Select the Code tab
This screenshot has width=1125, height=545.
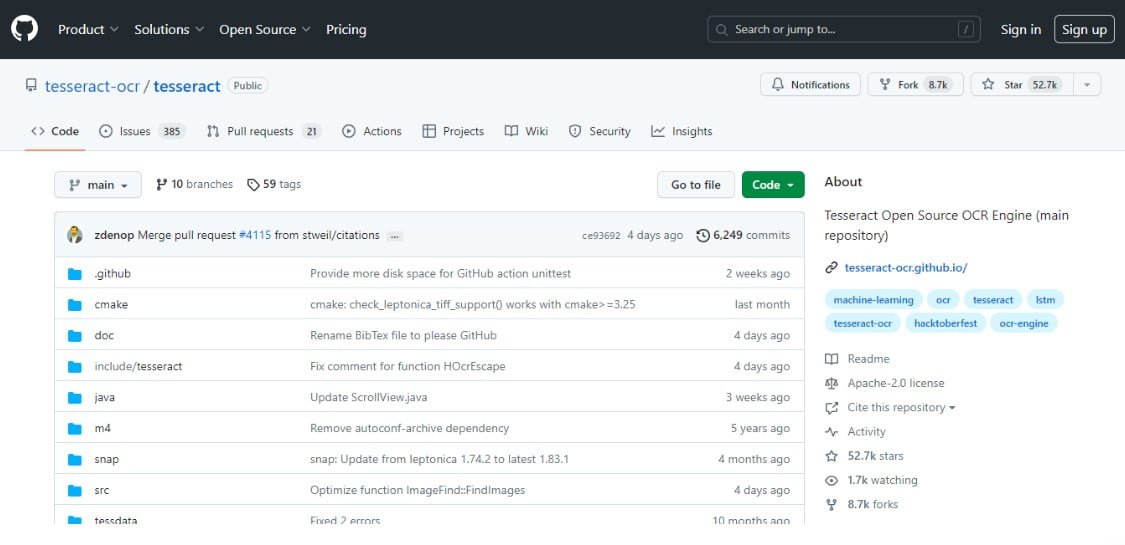55,131
